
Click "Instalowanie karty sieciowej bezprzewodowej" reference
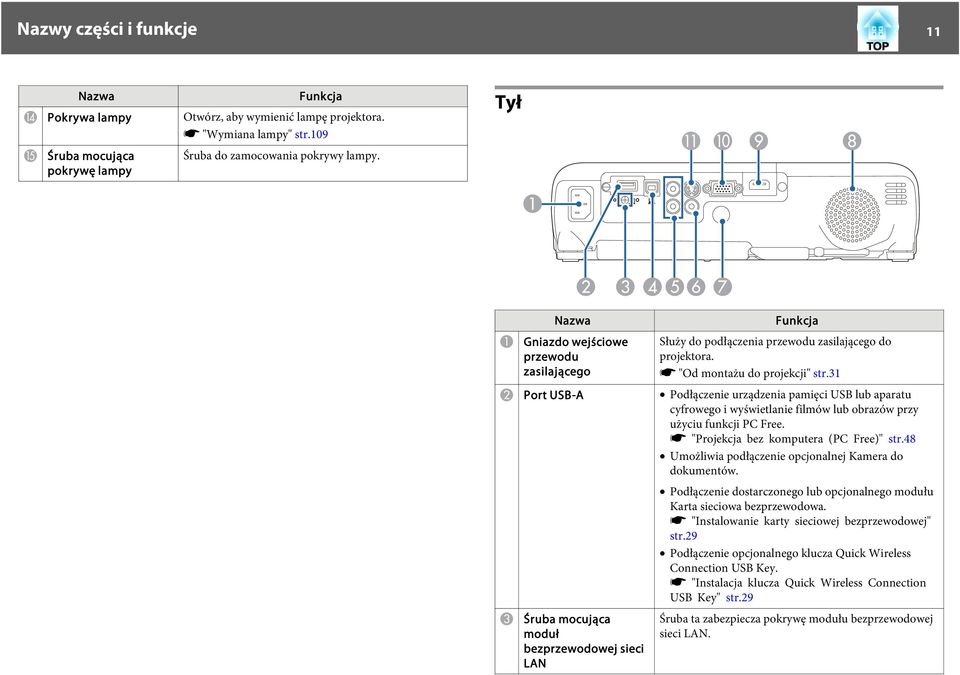click(811, 521)
